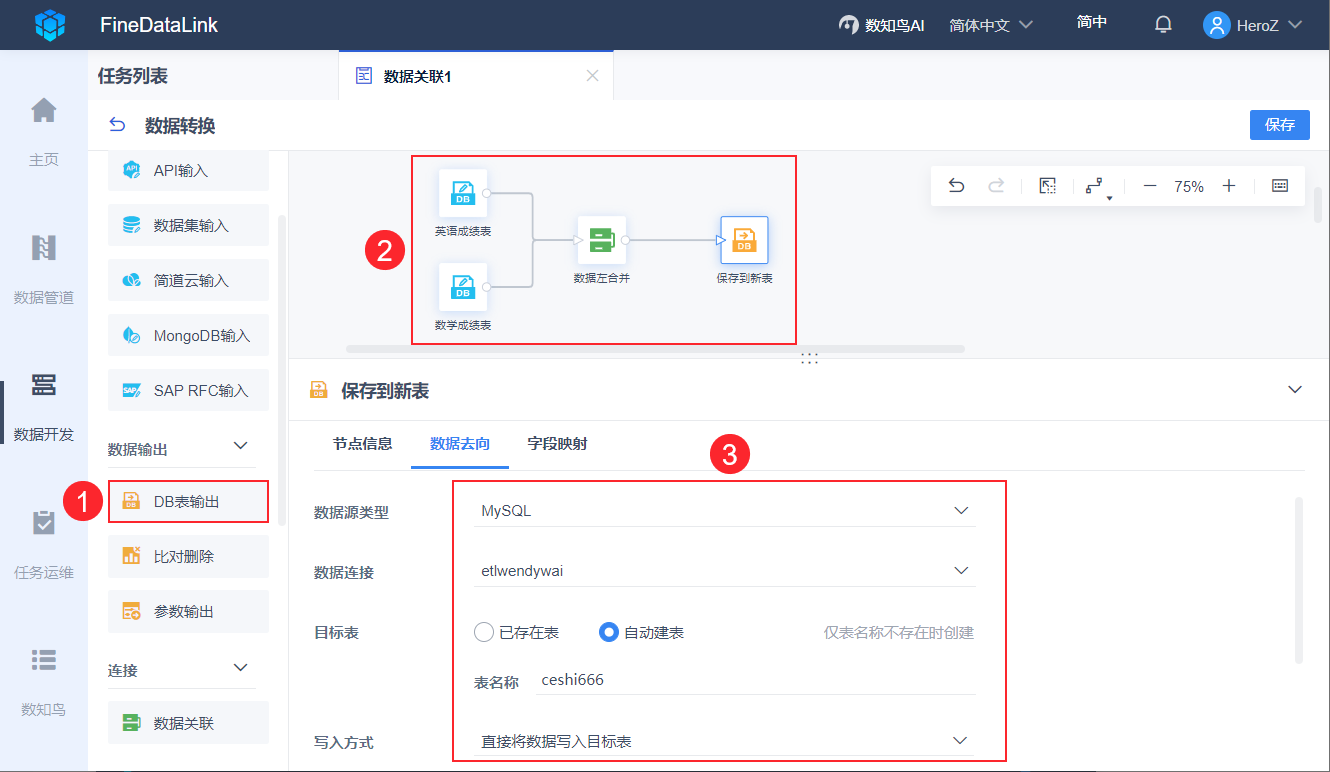Switch to the 字段映射 tab

click(557, 444)
